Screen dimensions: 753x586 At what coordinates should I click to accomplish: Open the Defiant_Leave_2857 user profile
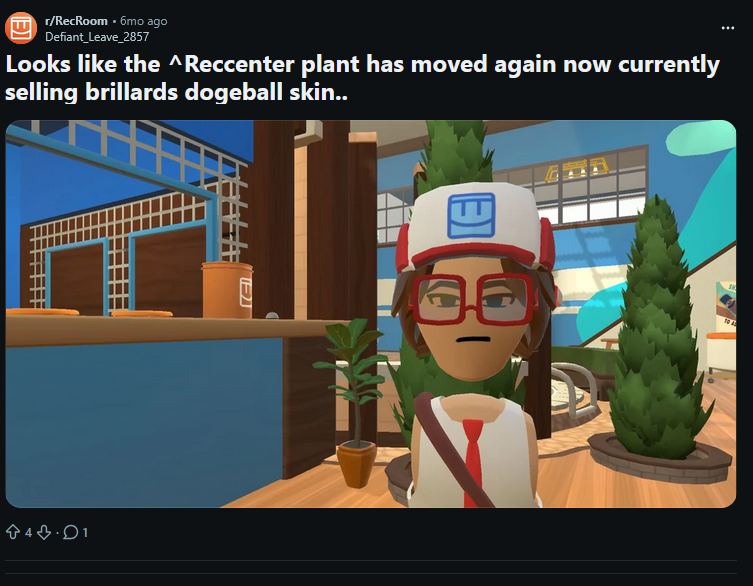[97, 37]
